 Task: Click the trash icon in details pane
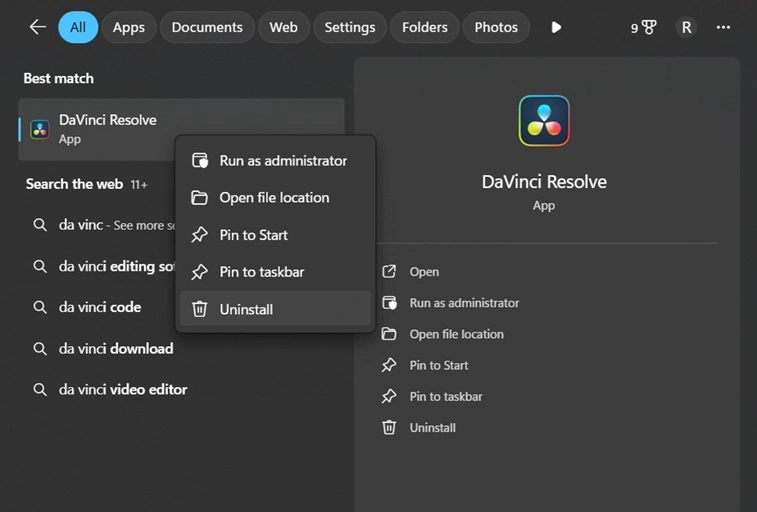[389, 427]
